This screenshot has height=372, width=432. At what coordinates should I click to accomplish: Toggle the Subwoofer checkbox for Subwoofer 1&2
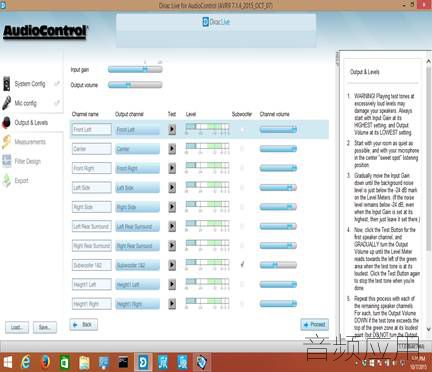(242, 265)
